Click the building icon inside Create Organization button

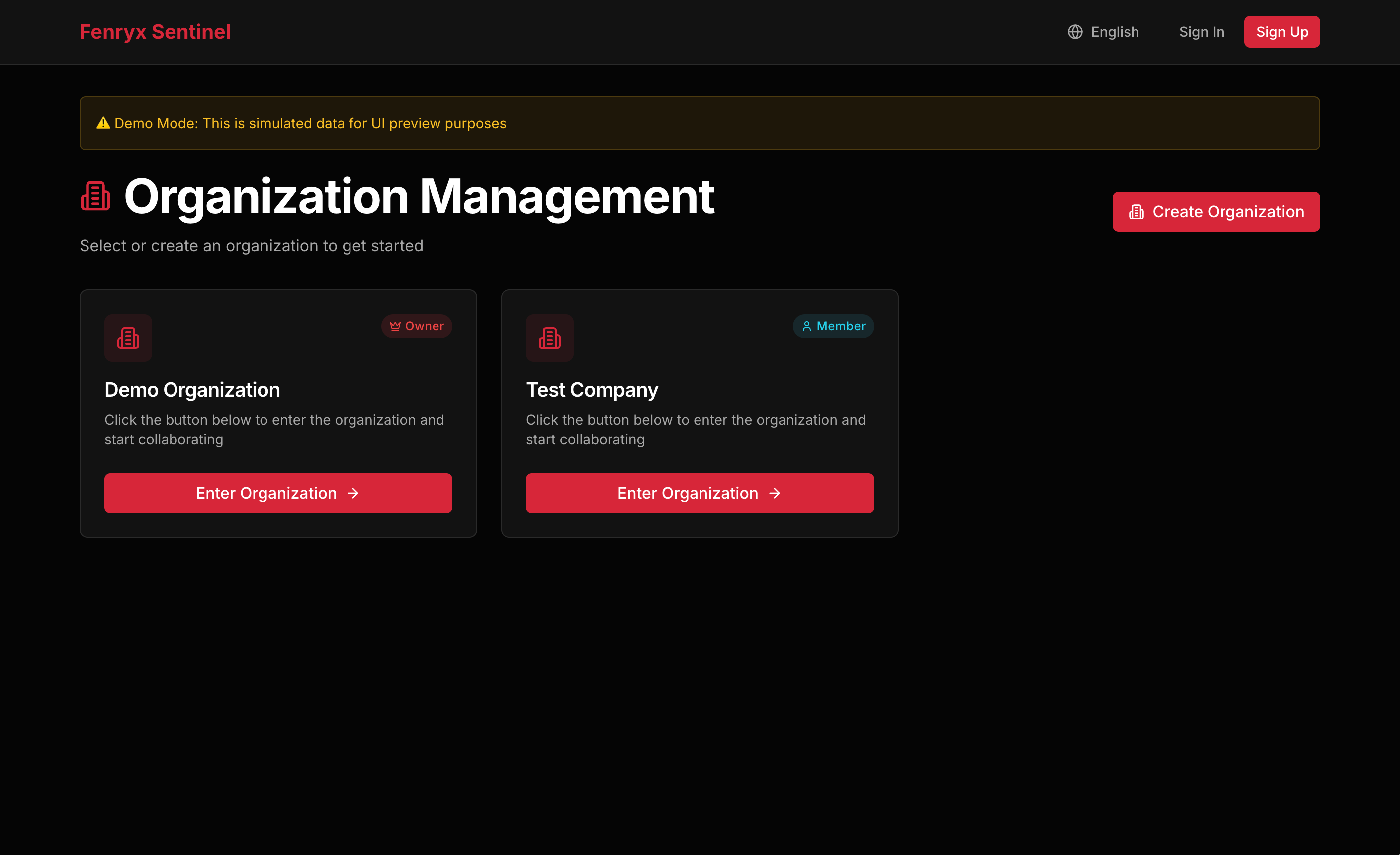tap(1136, 211)
